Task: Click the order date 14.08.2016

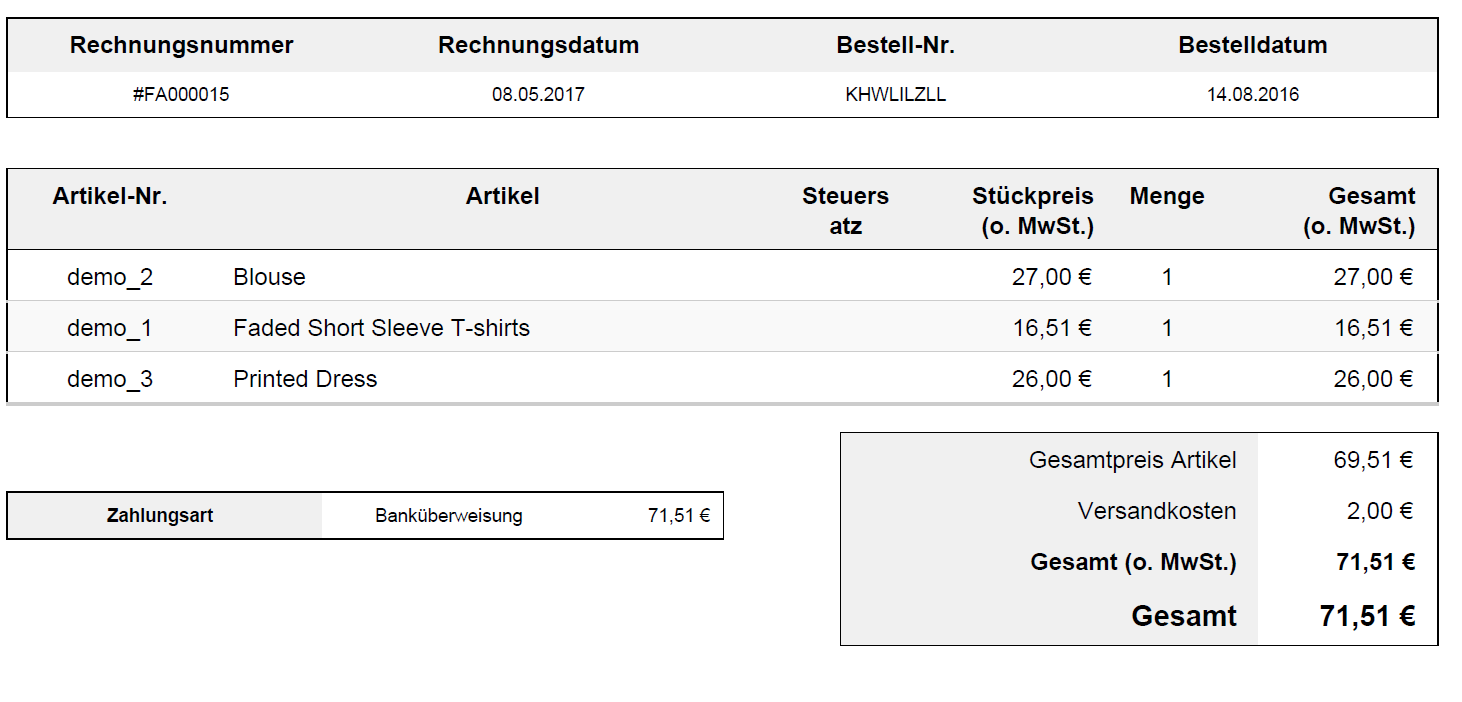Action: coord(1252,95)
